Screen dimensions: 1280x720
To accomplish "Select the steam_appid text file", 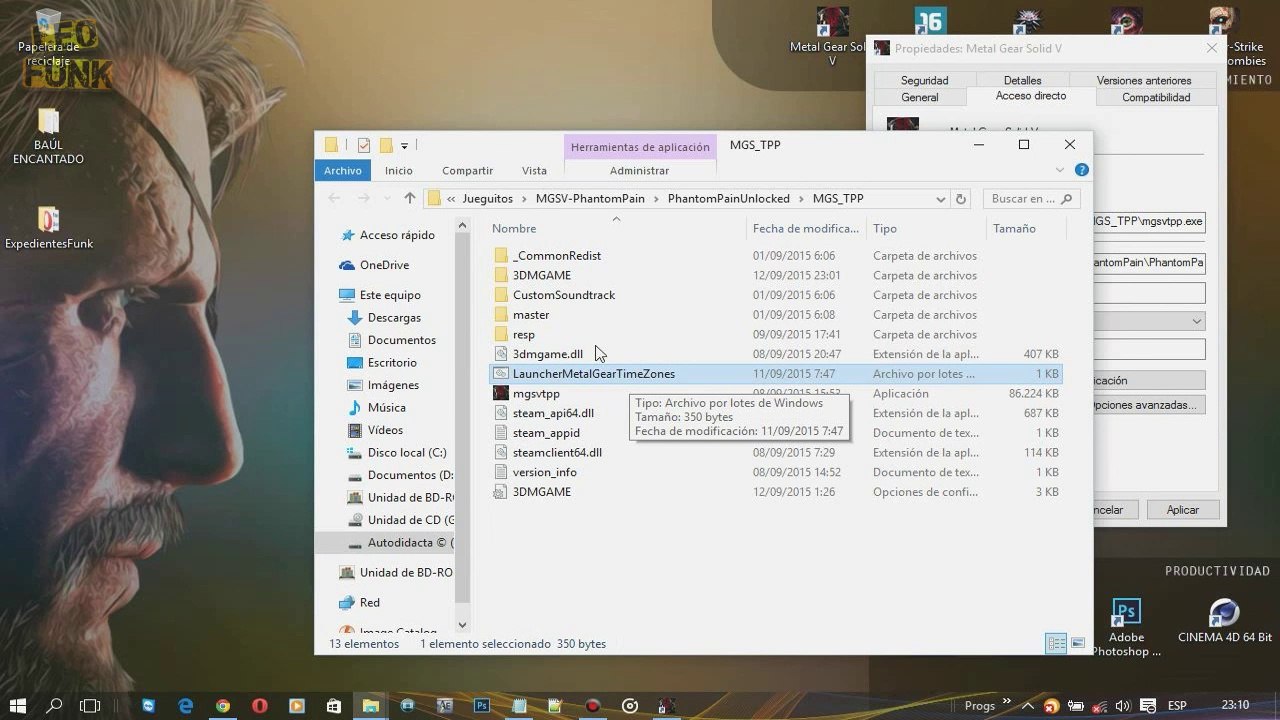I will coord(546,433).
